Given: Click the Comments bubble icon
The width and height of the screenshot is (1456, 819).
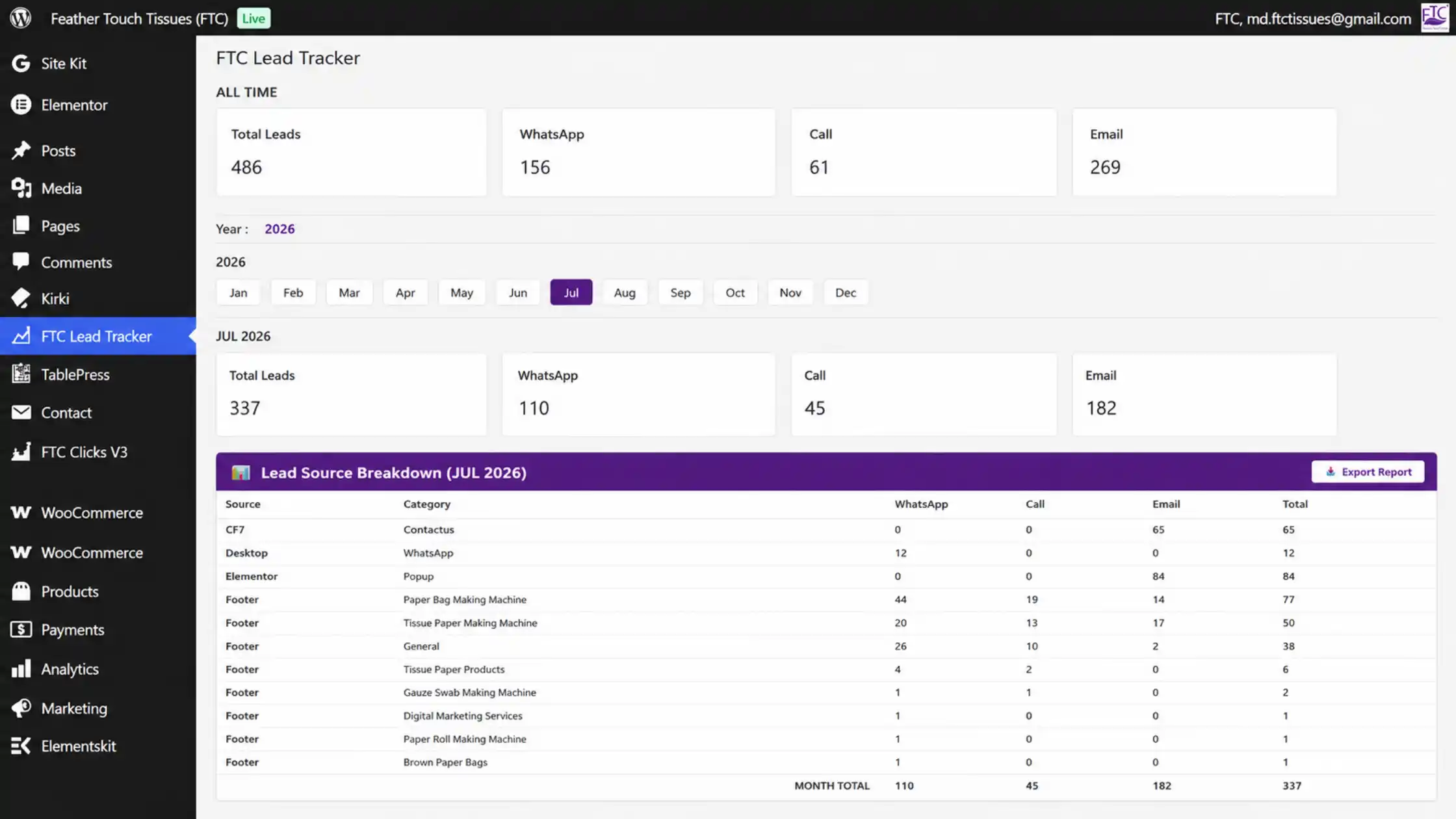Looking at the screenshot, I should 21,262.
